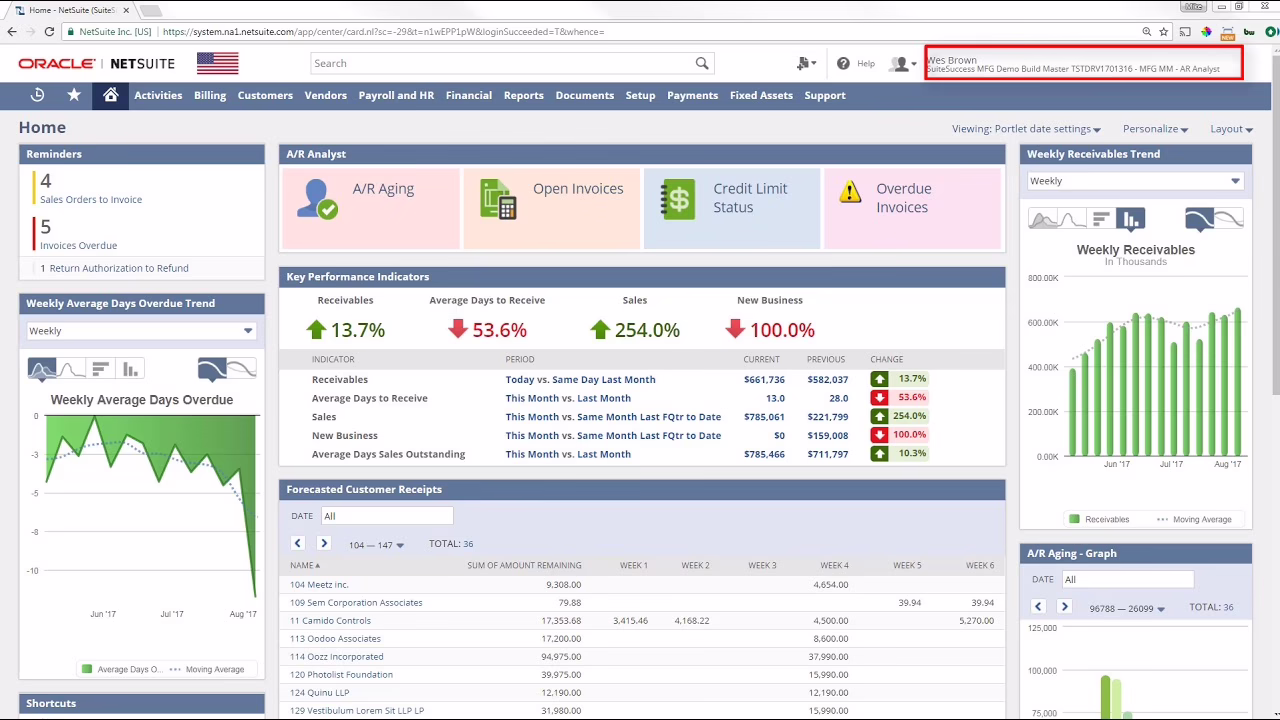Open the 96788 — 26099 range dropdown
1280x720 pixels.
click(1127, 608)
